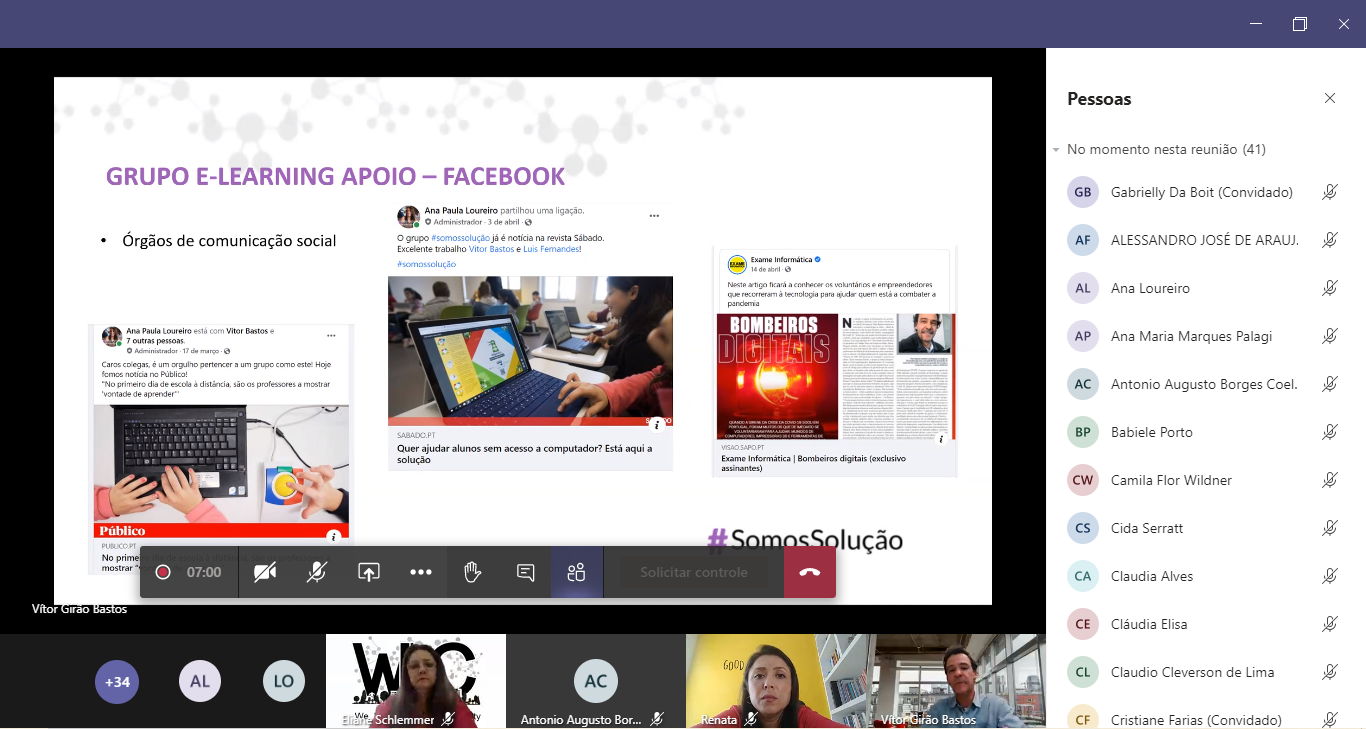Screen dimensions: 1366x729
Task: Click Vitor Girão Bastos presenter label
Action: [x=79, y=609]
